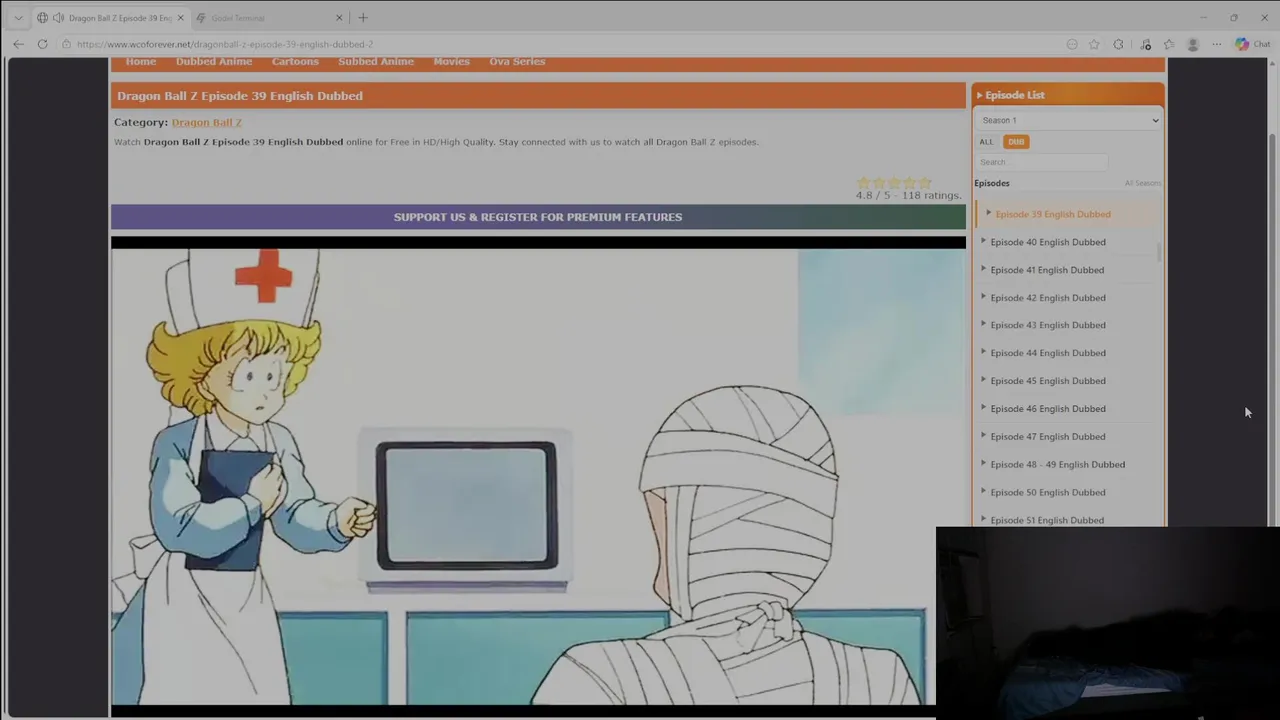Click the arrow beside Episode 44

coord(983,352)
